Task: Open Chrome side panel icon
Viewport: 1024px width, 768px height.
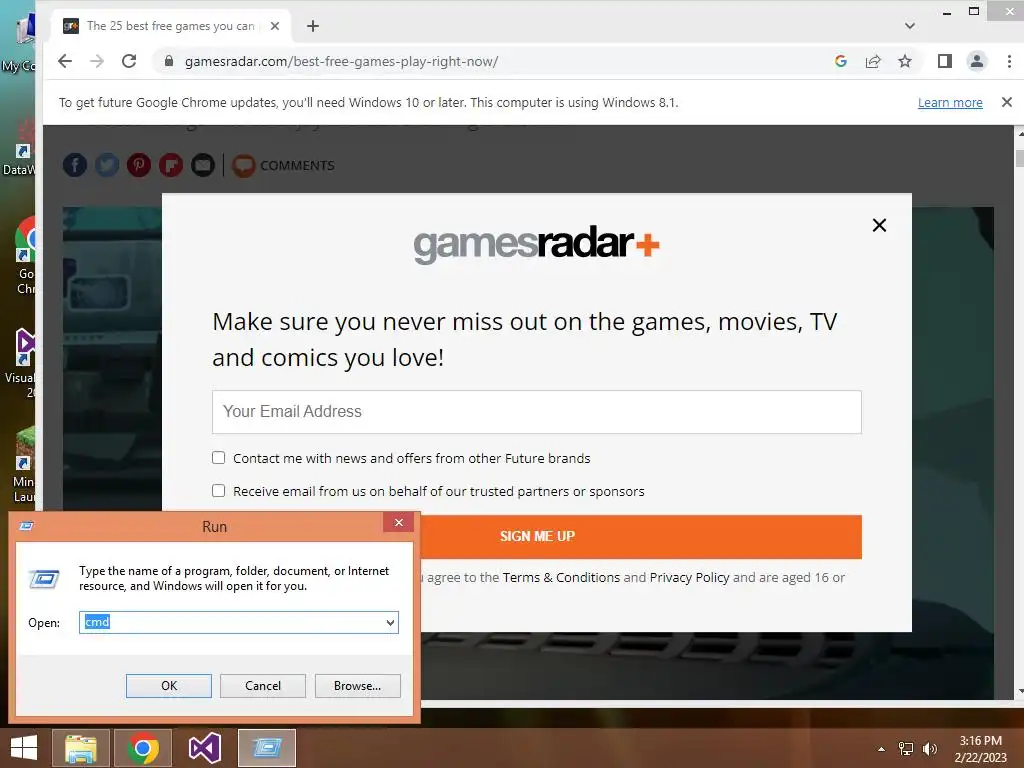Action: point(944,61)
